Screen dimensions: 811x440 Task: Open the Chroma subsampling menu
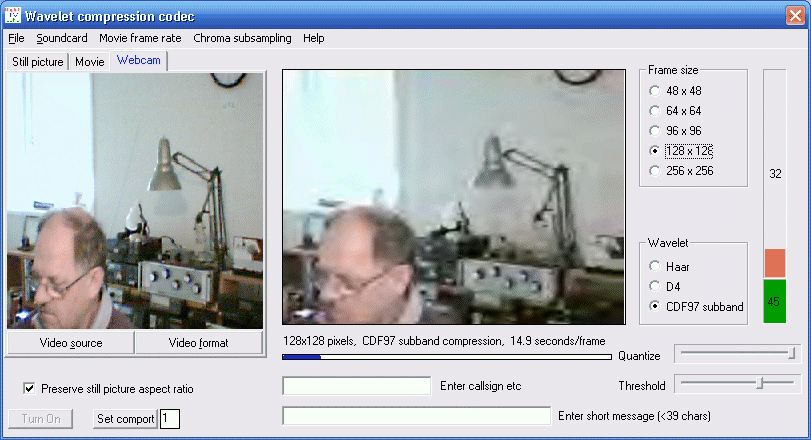(x=242, y=38)
